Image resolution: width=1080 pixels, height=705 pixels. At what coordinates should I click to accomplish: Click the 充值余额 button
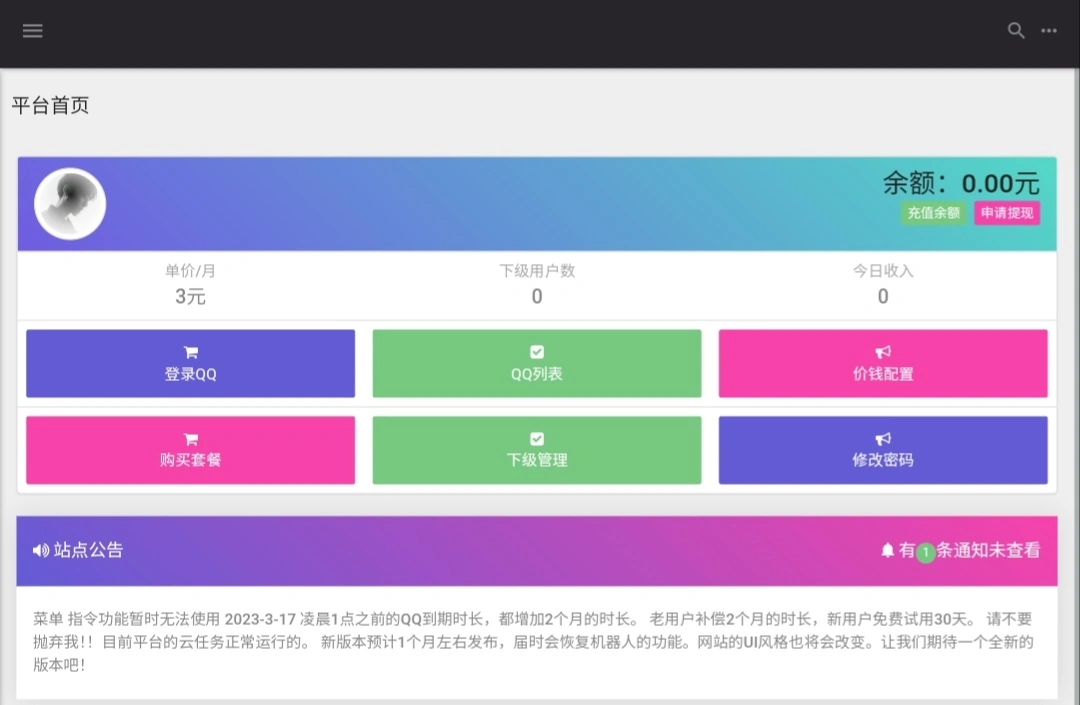coord(932,213)
